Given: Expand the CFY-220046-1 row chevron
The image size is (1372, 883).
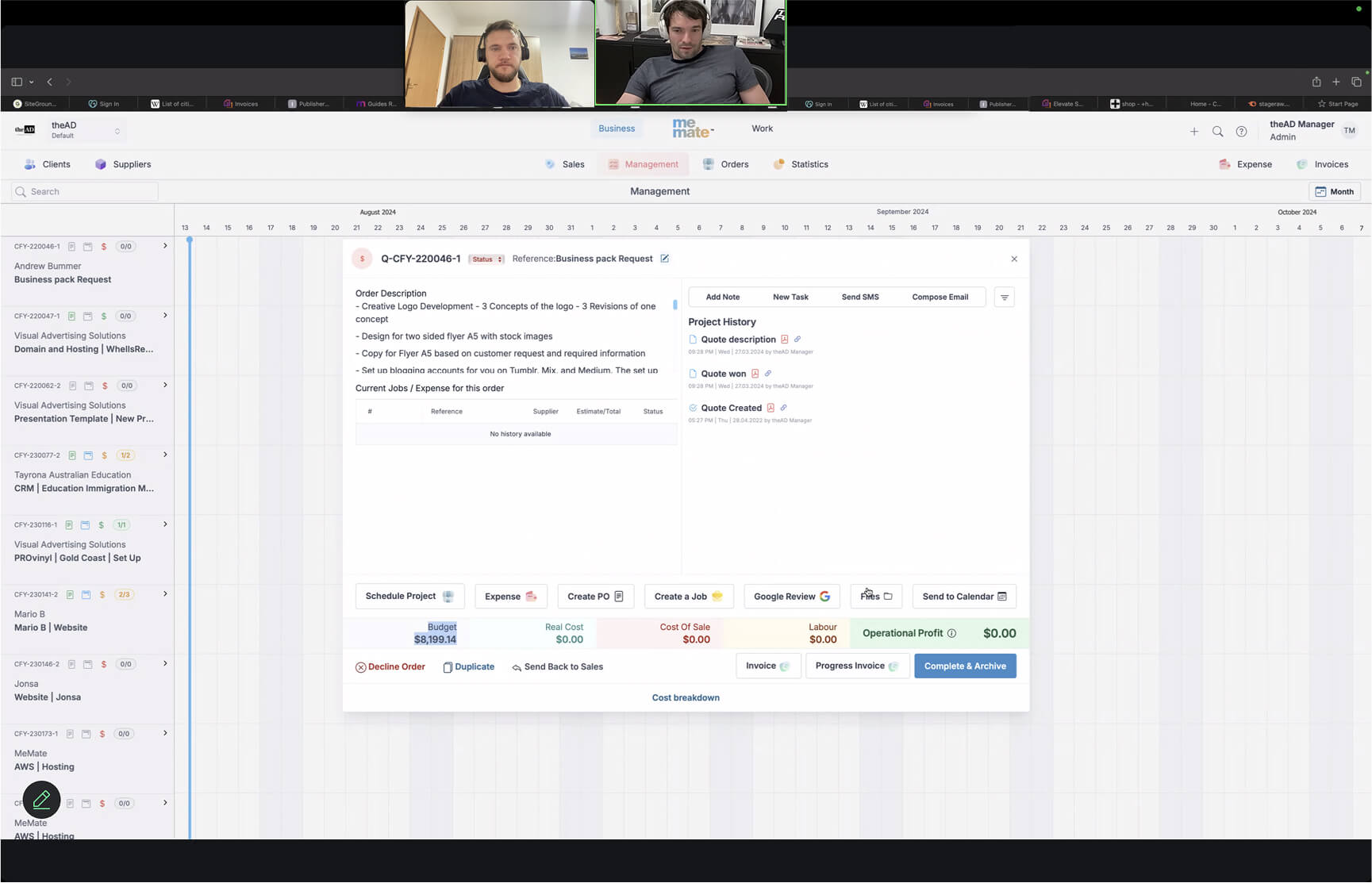Looking at the screenshot, I should 165,246.
